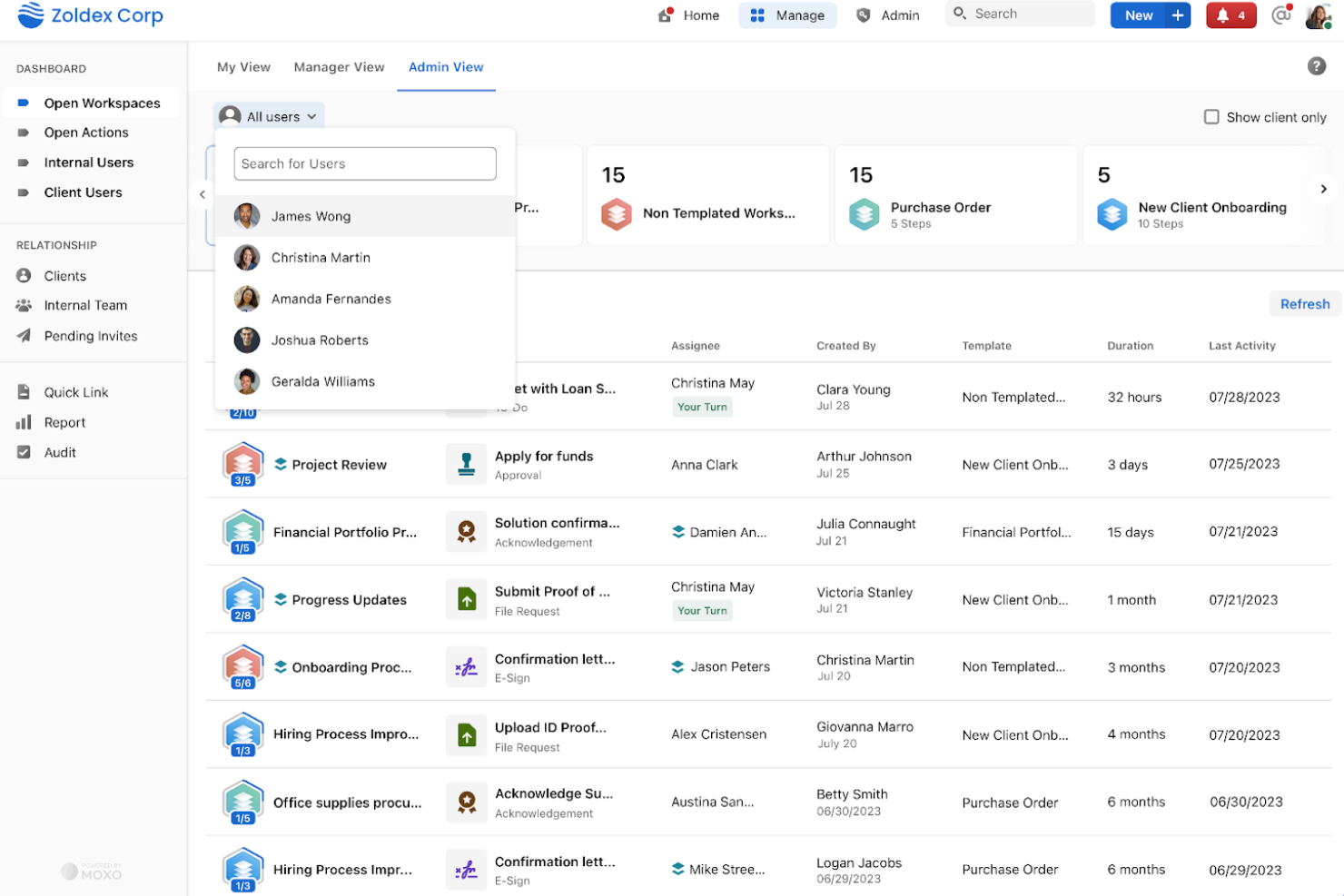Open the All users dropdown
Viewport: 1344px width, 896px height.
(x=269, y=116)
